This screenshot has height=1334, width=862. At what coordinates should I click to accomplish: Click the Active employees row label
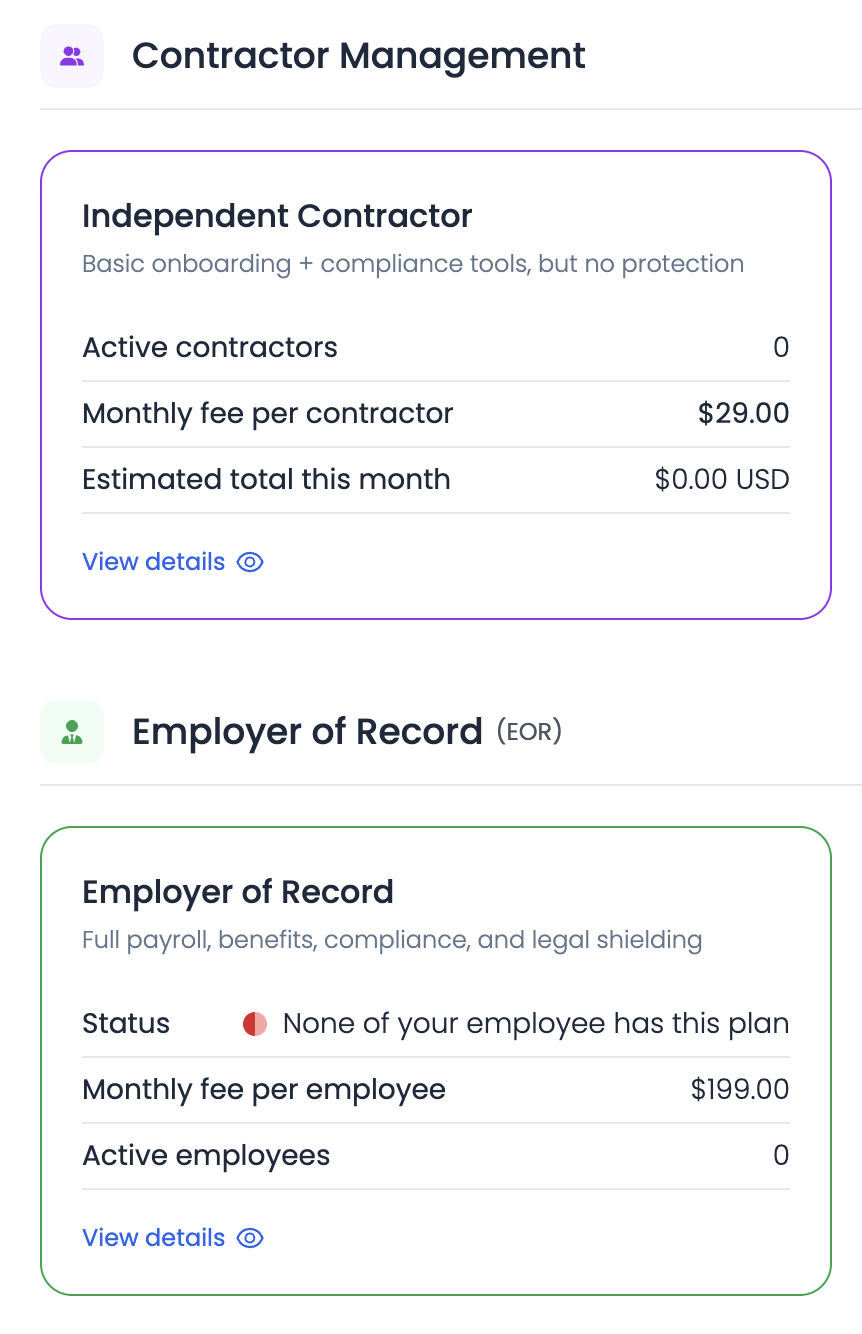pyautogui.click(x=206, y=1156)
